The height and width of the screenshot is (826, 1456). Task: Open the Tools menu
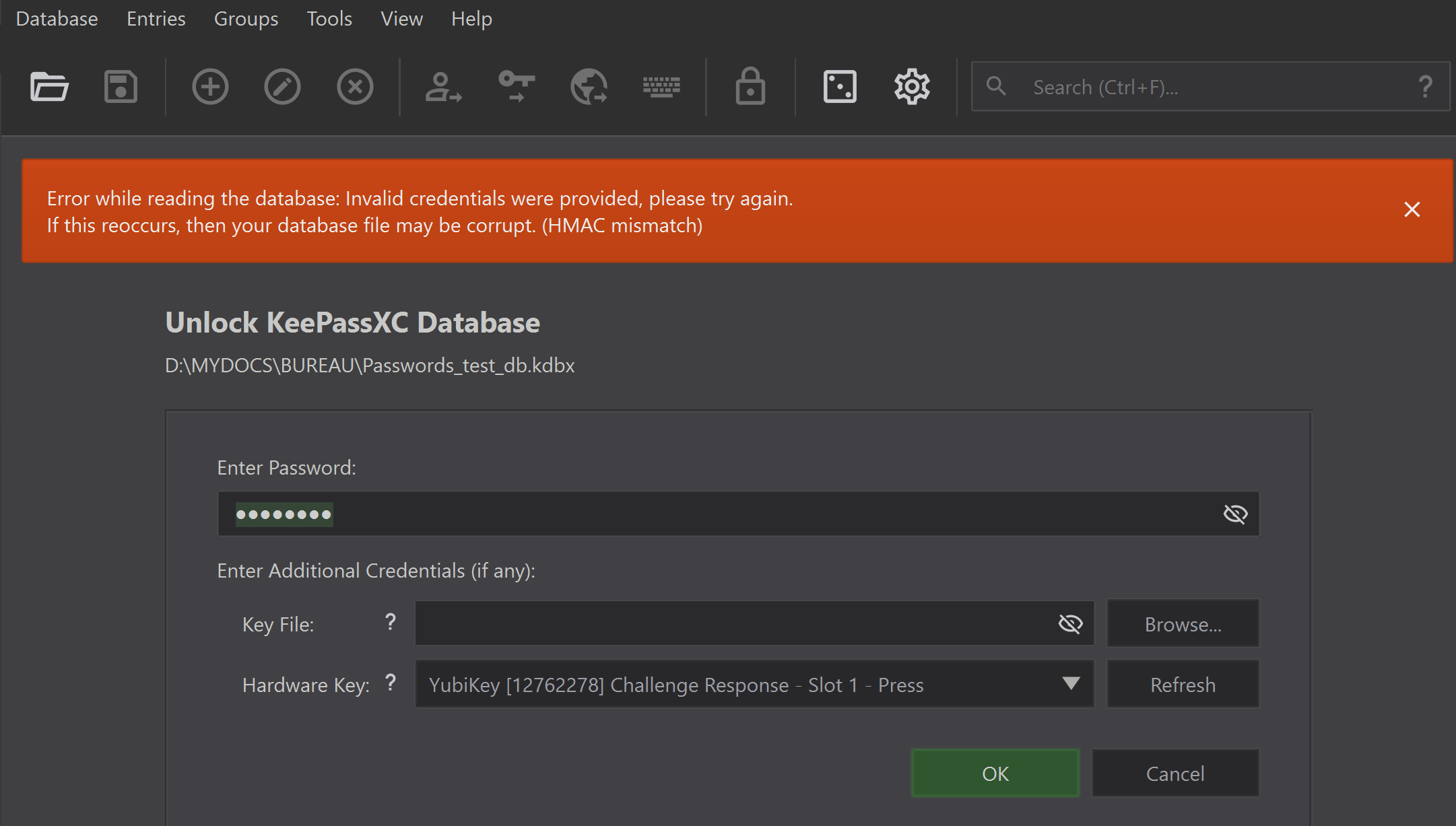(329, 19)
